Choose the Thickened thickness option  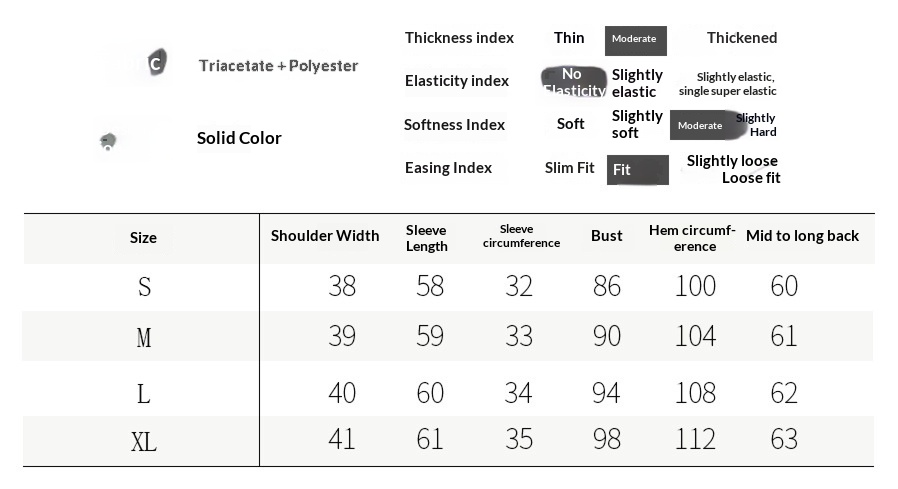click(x=742, y=38)
